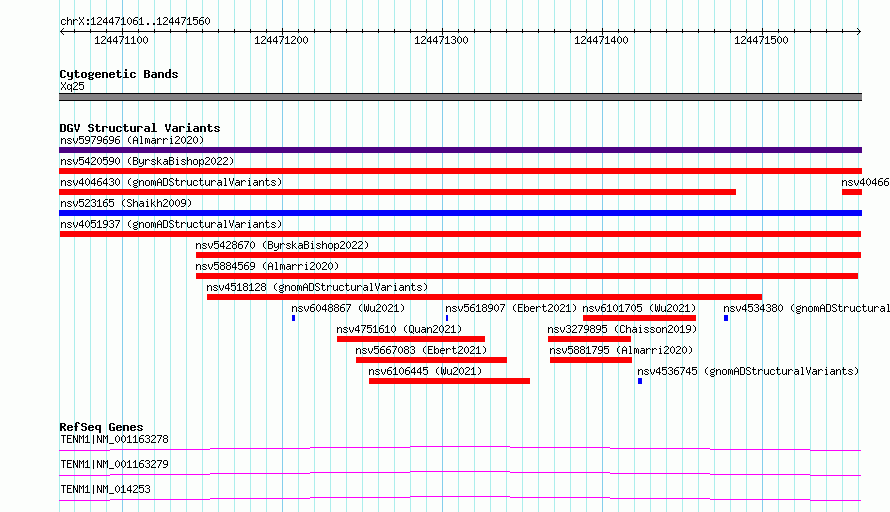
Task: Click the small blue nsv6048867 (Wu2021) marker
Action: (x=293, y=318)
